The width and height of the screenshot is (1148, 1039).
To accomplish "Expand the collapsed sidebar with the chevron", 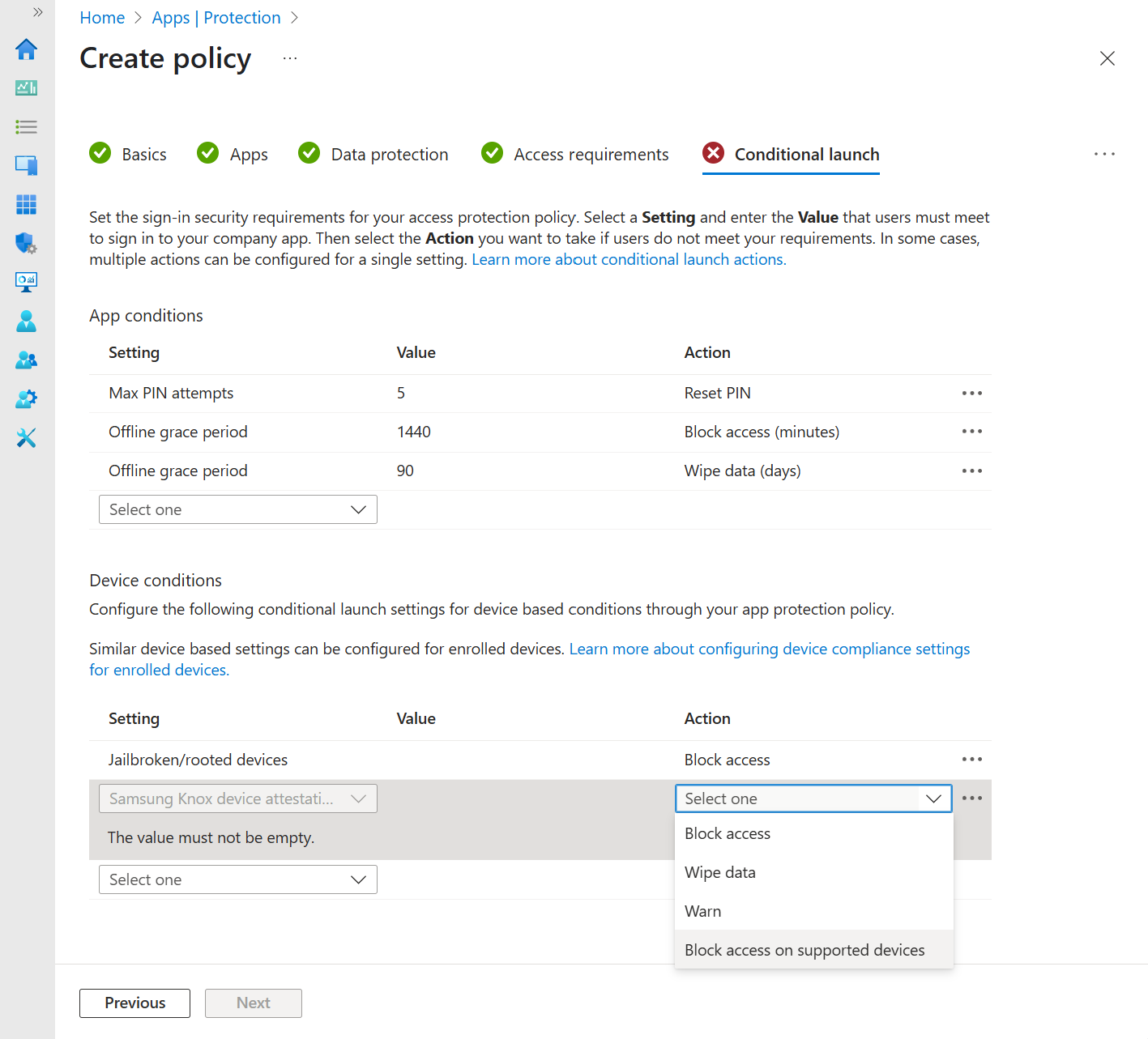I will [x=37, y=11].
